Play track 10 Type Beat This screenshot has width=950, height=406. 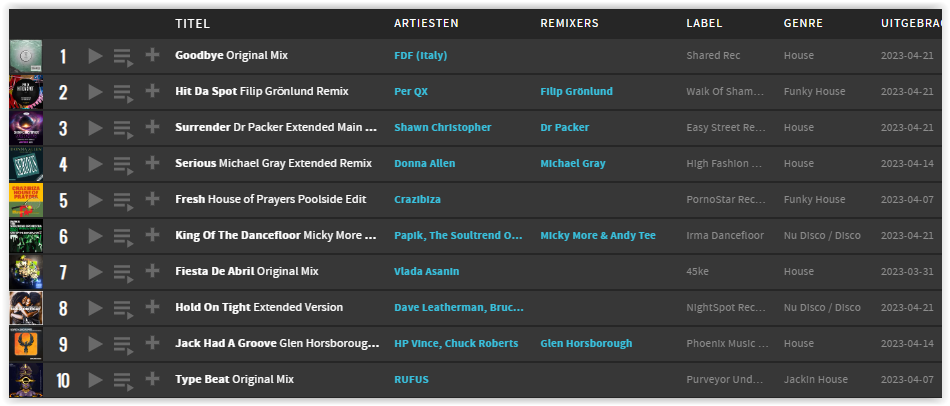click(x=95, y=380)
